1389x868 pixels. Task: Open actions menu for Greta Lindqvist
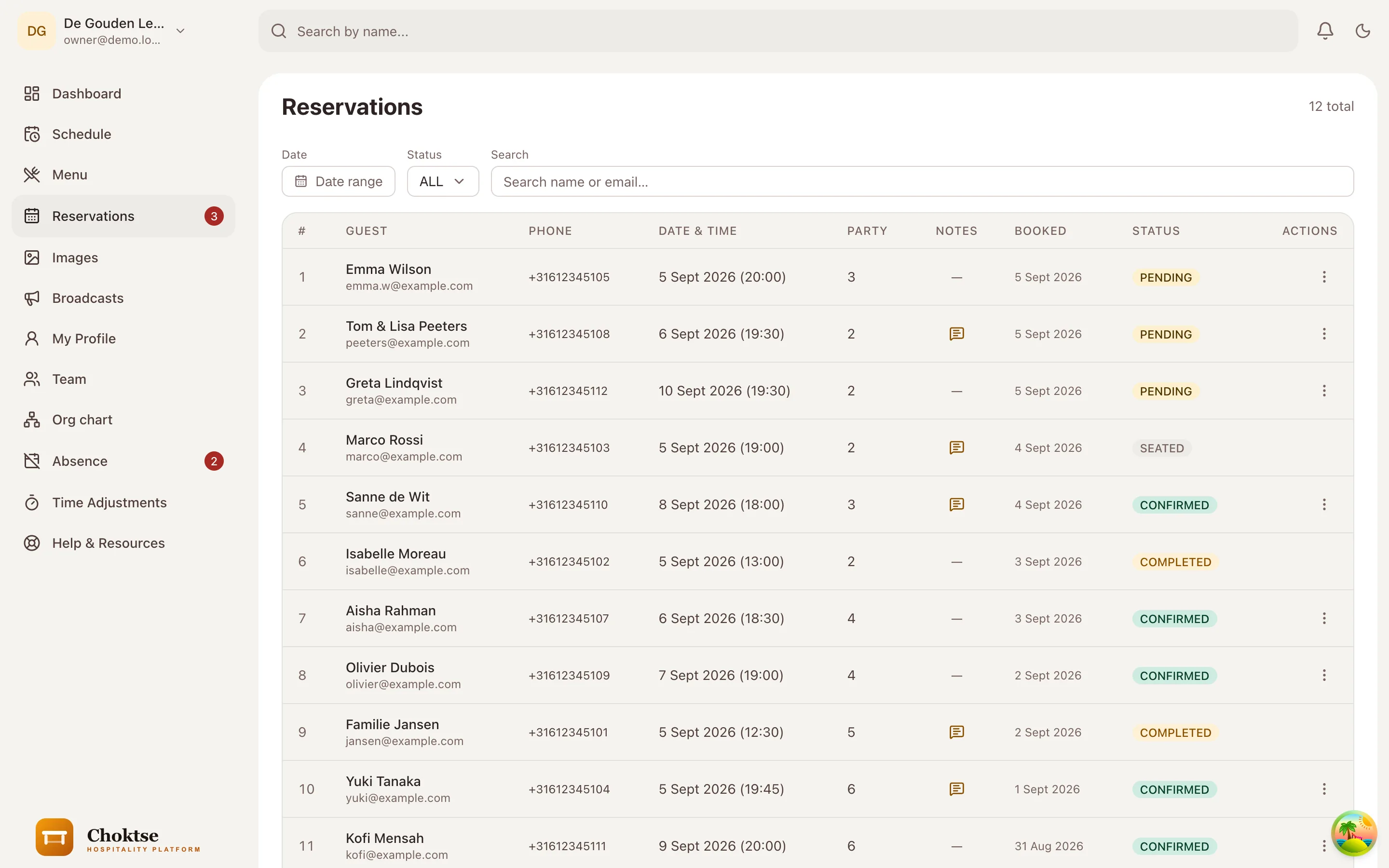pos(1323,391)
